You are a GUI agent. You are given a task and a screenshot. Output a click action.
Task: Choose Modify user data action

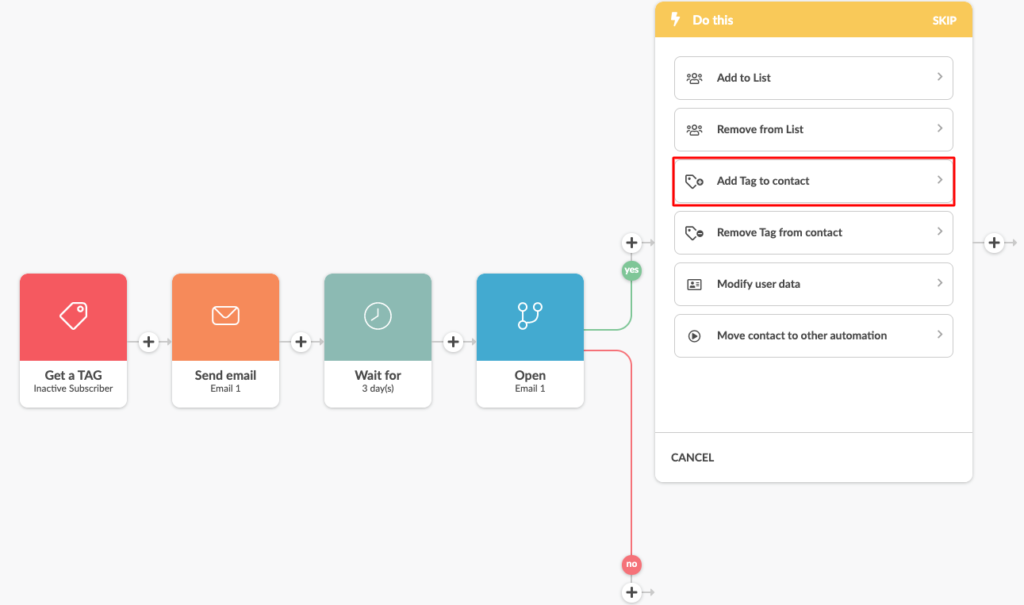coord(813,284)
